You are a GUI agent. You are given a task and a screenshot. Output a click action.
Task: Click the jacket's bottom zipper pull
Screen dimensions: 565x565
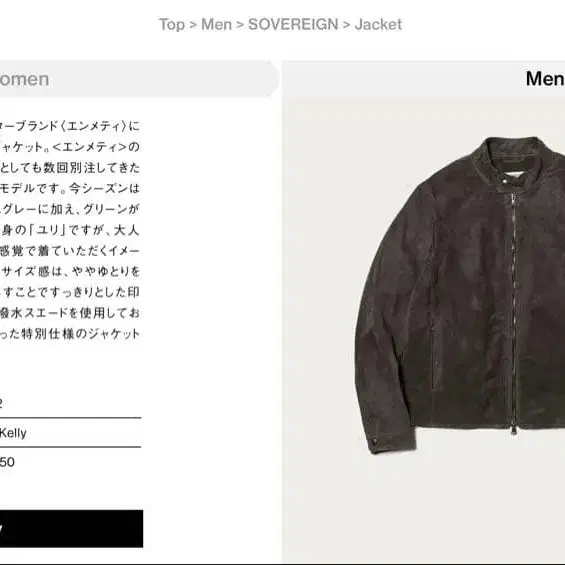tap(513, 430)
